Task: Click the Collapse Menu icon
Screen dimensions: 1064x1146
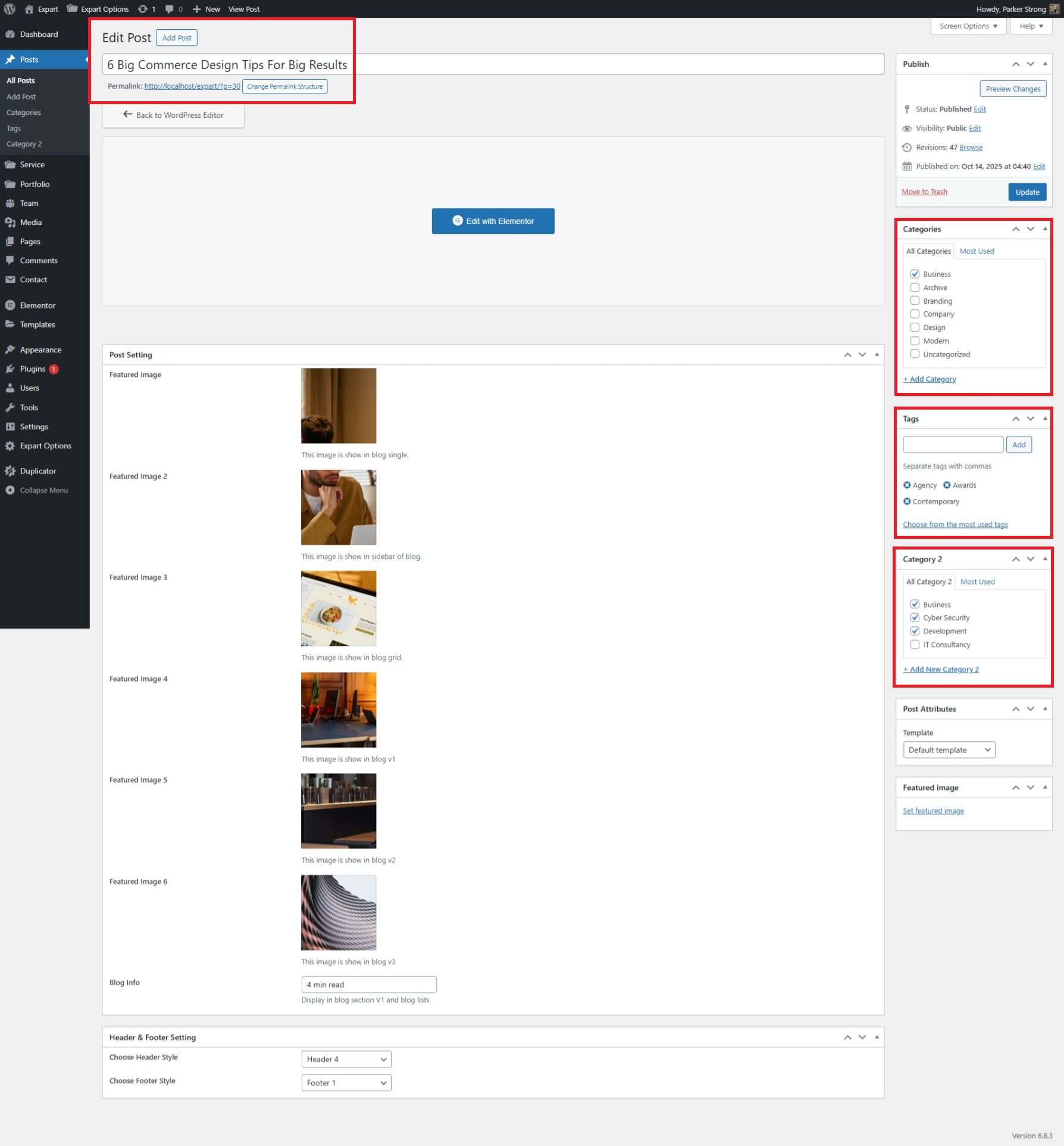Action: 10,490
